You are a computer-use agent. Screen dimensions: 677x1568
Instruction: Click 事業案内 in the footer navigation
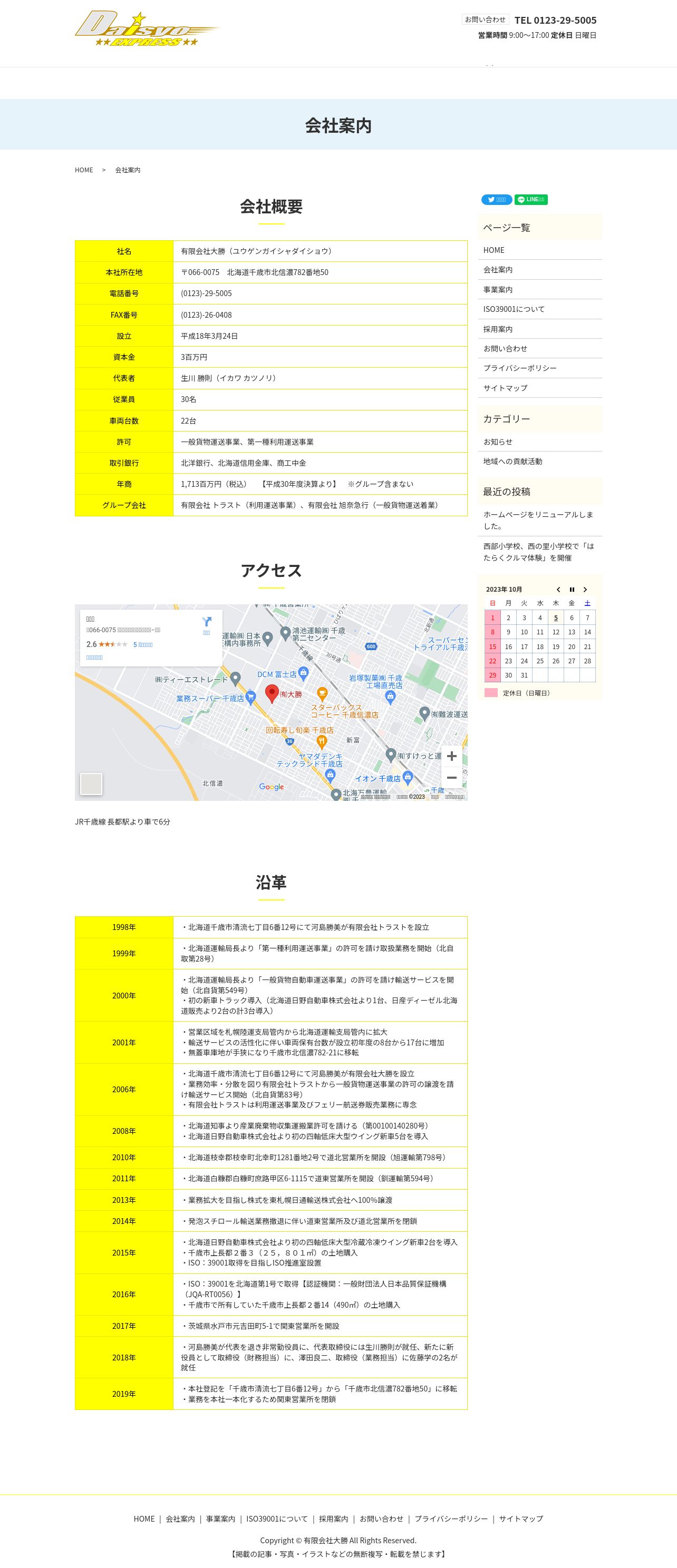pos(220,1518)
